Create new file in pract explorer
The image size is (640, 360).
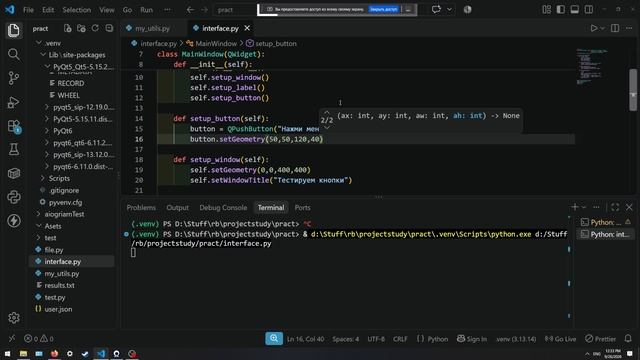67,28
